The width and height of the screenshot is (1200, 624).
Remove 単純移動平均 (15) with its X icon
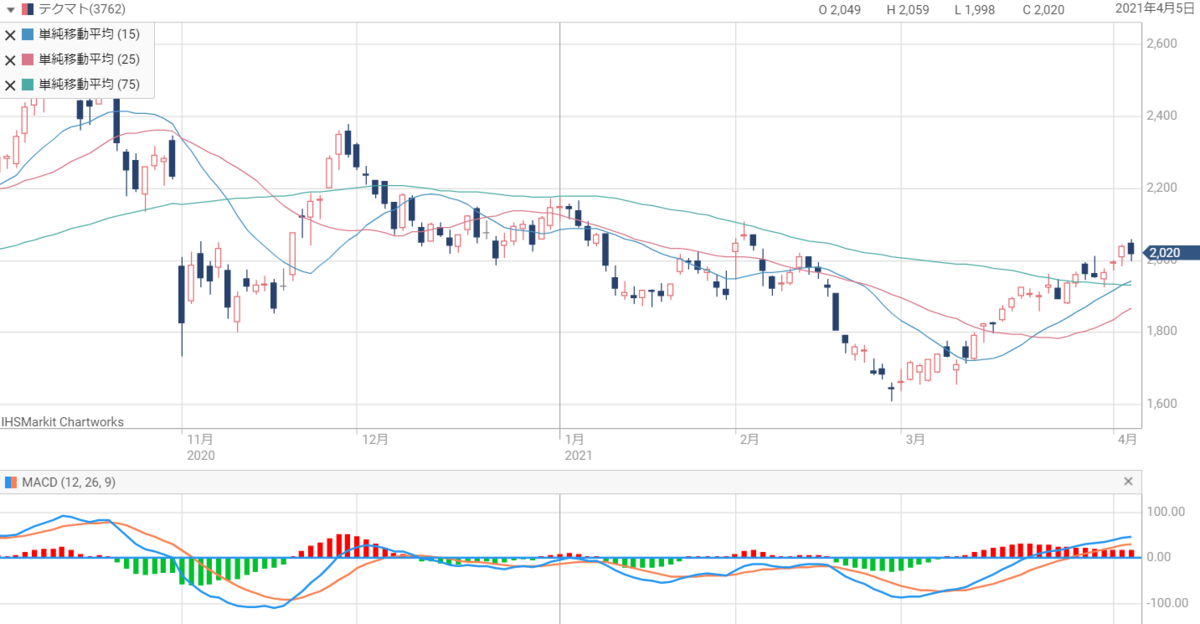point(10,35)
